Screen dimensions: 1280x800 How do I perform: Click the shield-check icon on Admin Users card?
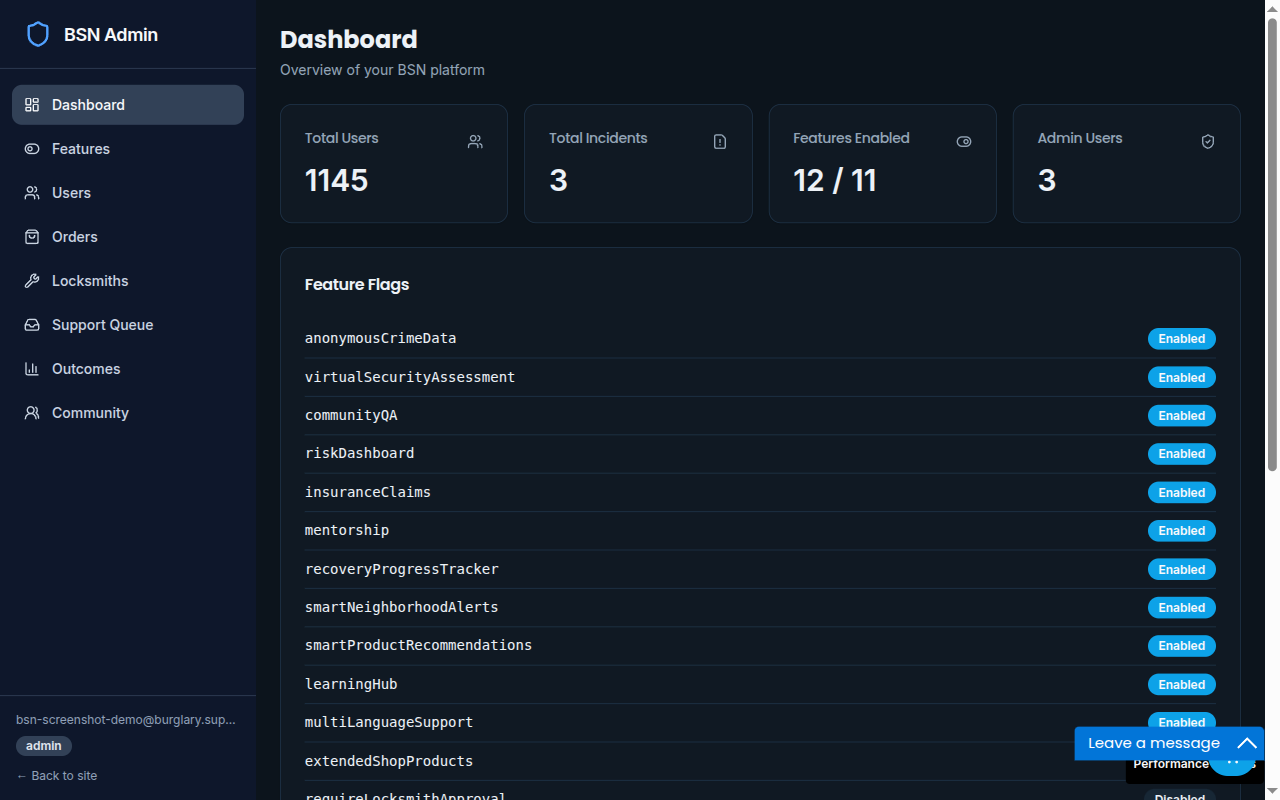pos(1208,142)
